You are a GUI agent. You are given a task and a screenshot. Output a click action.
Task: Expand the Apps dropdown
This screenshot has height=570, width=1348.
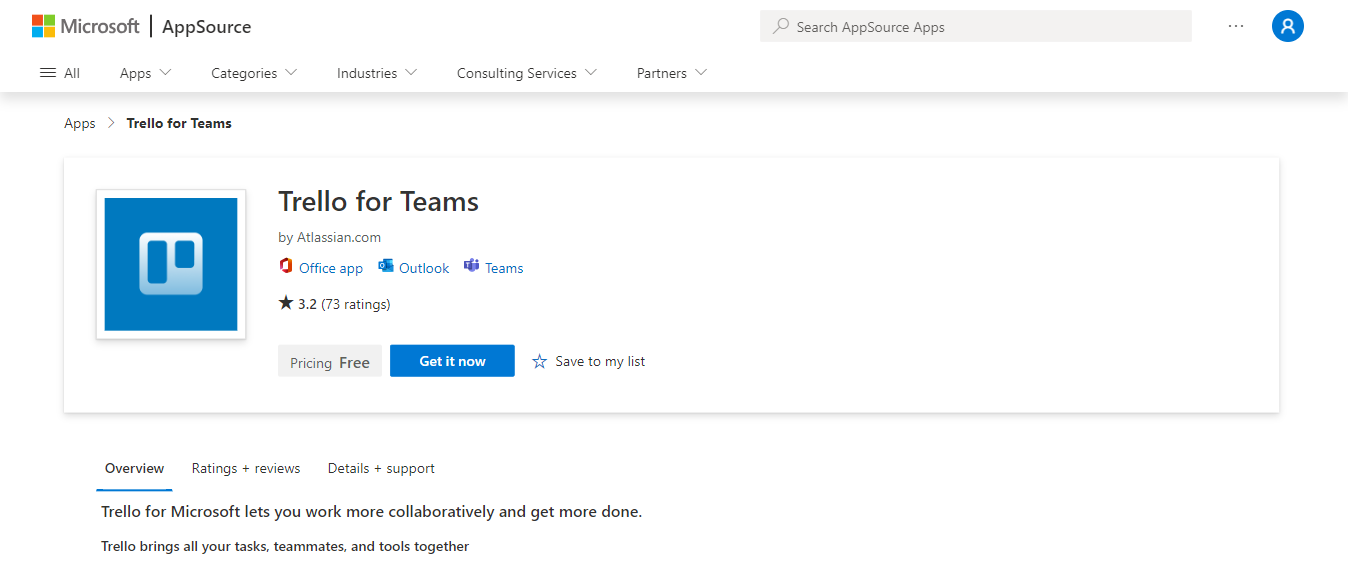pyautogui.click(x=145, y=73)
